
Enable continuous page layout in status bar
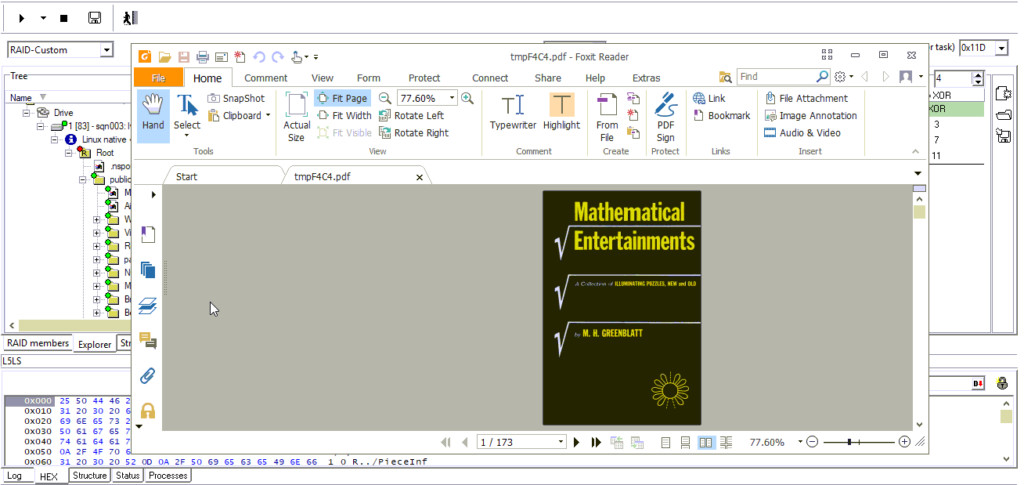685,443
